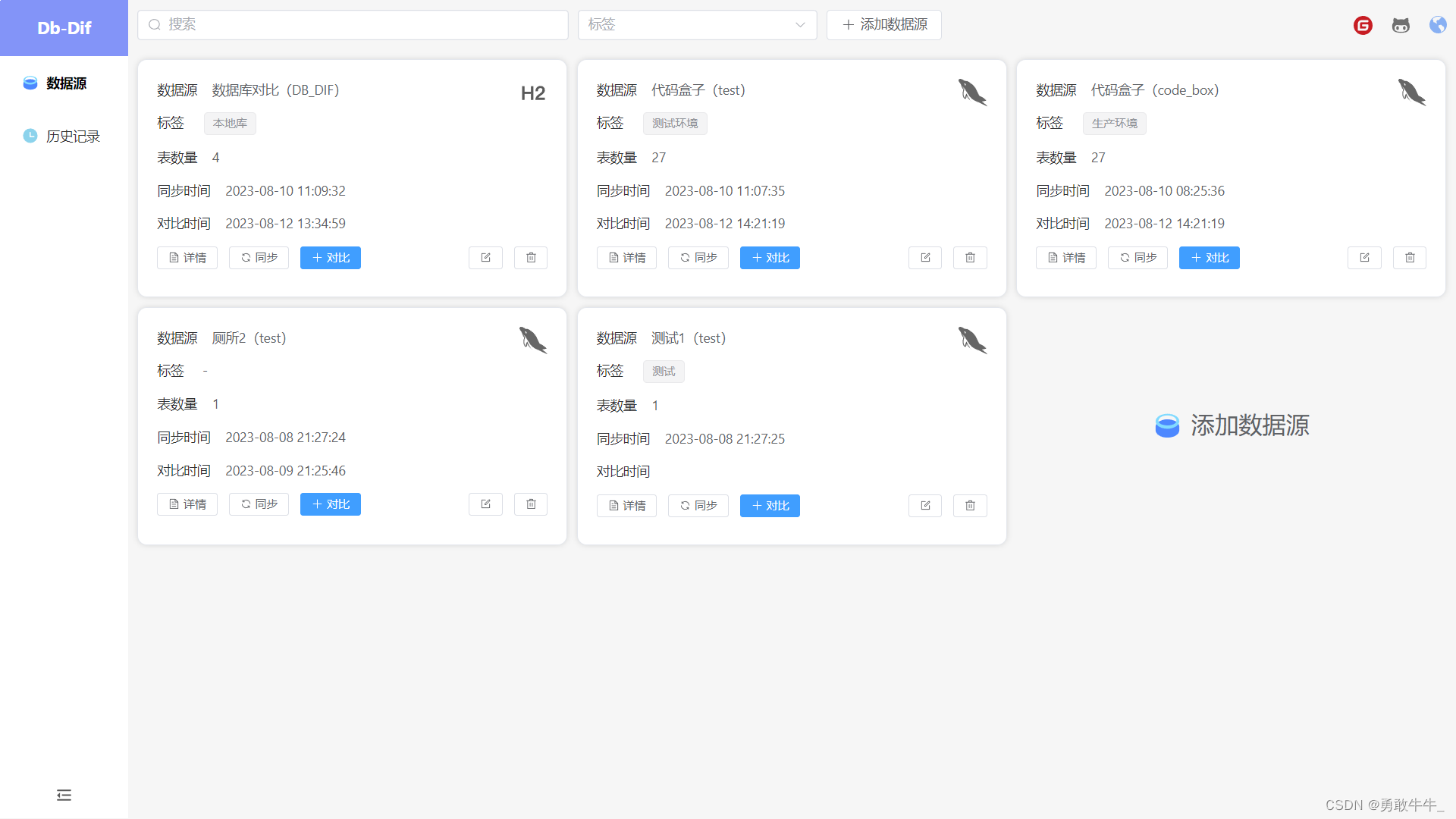Click 对比 on the DB_DIF card
1456x819 pixels.
pos(330,258)
